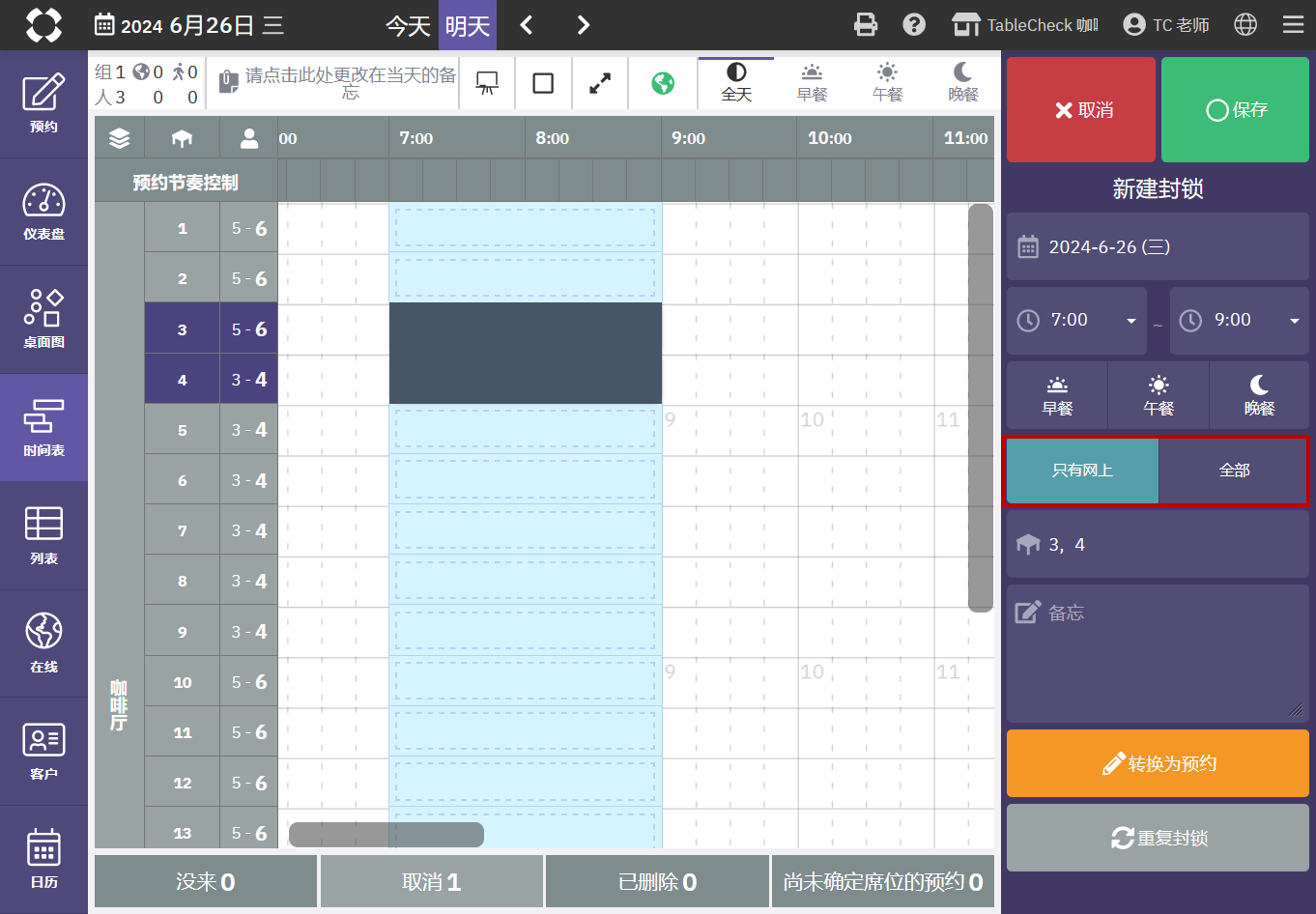Click the print icon
This screenshot has height=914, width=1316.
tap(866, 25)
